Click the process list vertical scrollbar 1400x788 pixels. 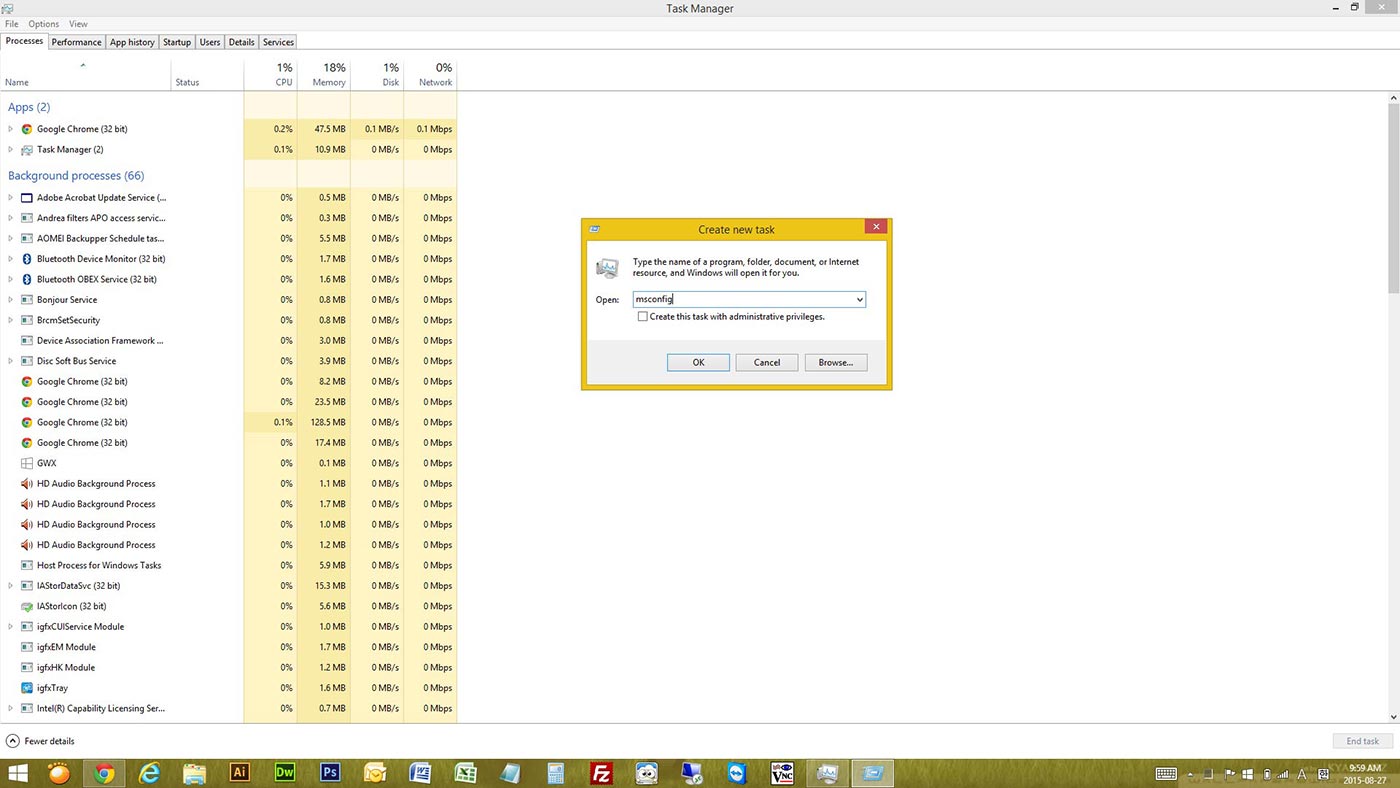1394,200
